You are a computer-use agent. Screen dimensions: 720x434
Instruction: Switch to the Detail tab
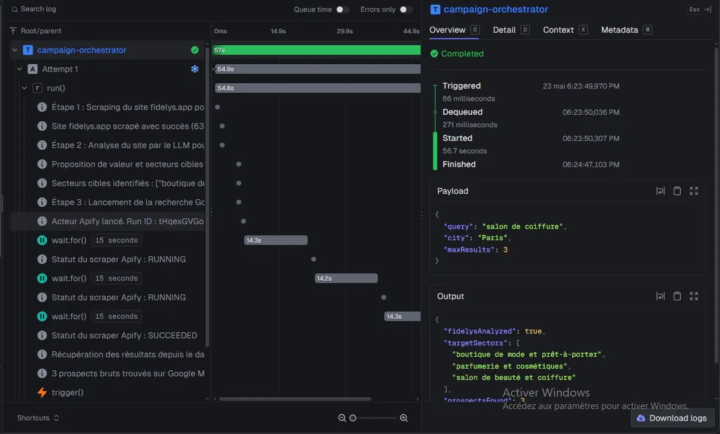pyautogui.click(x=511, y=30)
